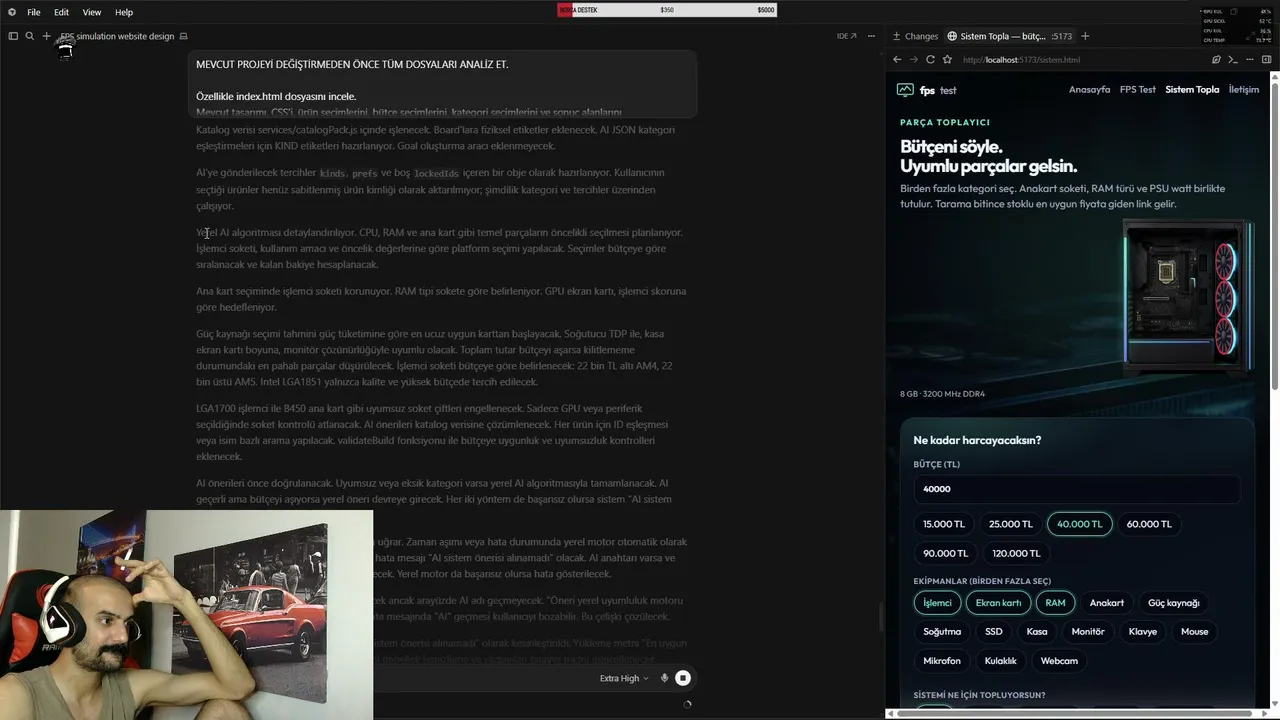Open the FPS Test nav link
1280x720 pixels.
pos(1138,90)
